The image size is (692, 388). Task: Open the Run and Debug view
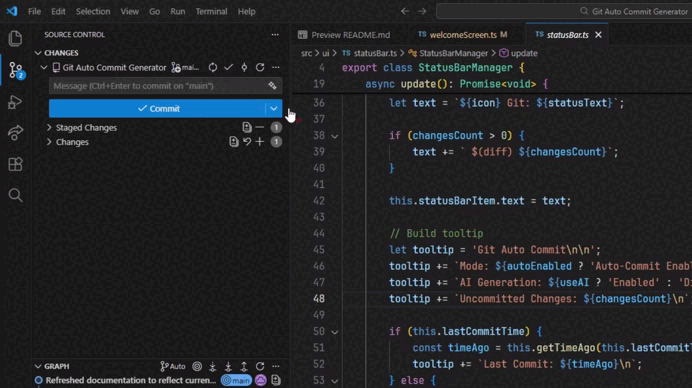pos(15,102)
